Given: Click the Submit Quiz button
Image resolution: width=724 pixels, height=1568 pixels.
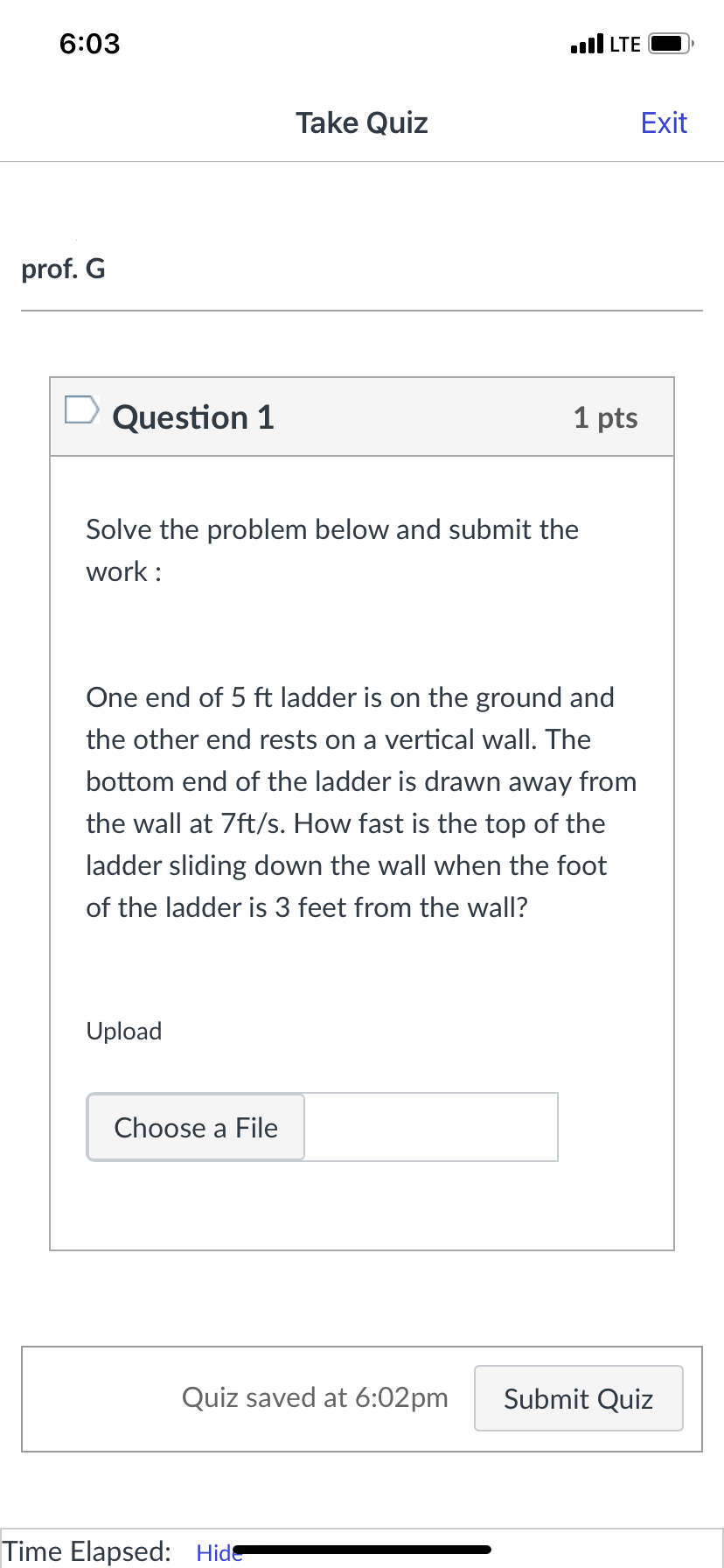Looking at the screenshot, I should (578, 1397).
